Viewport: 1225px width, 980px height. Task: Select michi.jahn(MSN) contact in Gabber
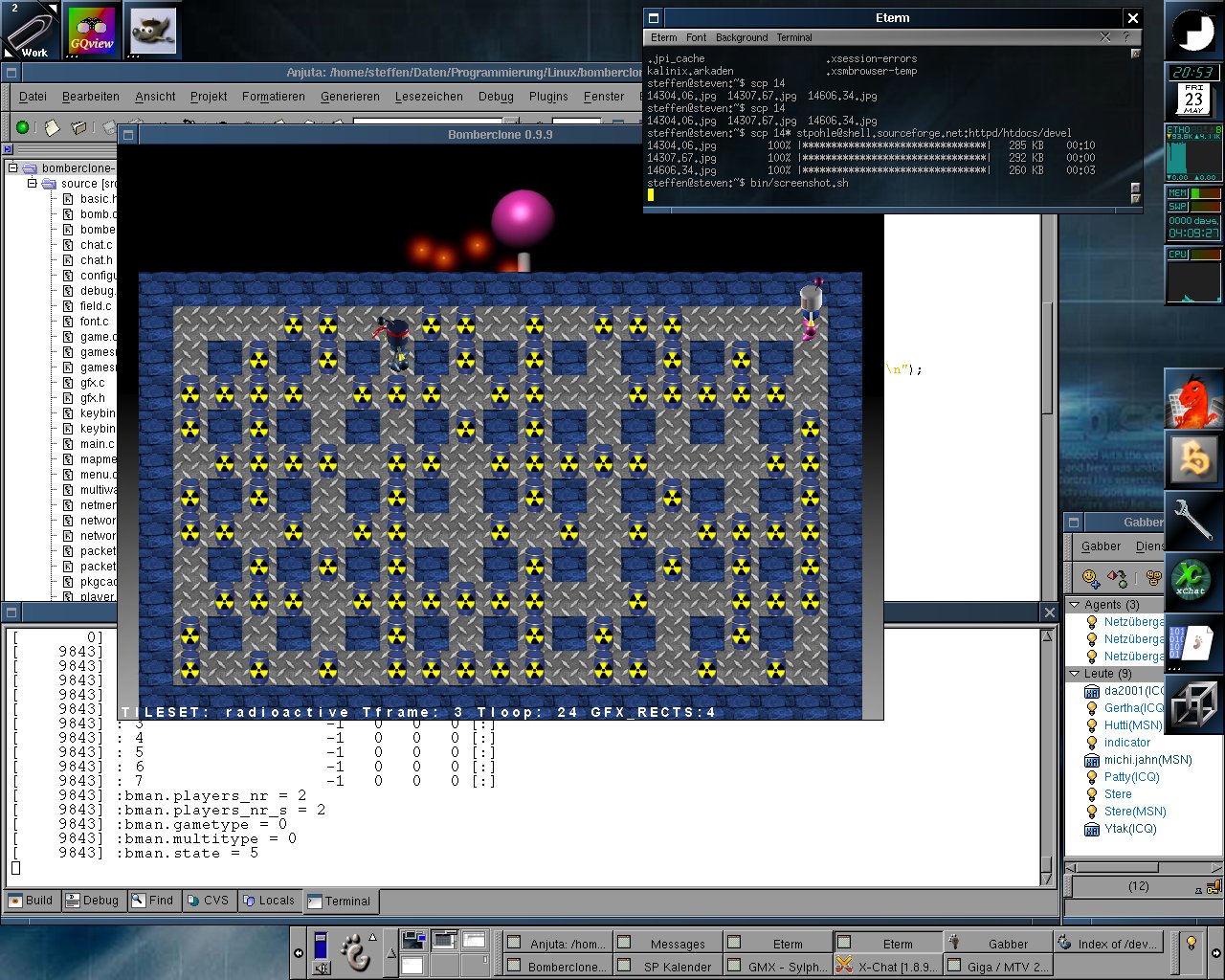coord(1147,760)
